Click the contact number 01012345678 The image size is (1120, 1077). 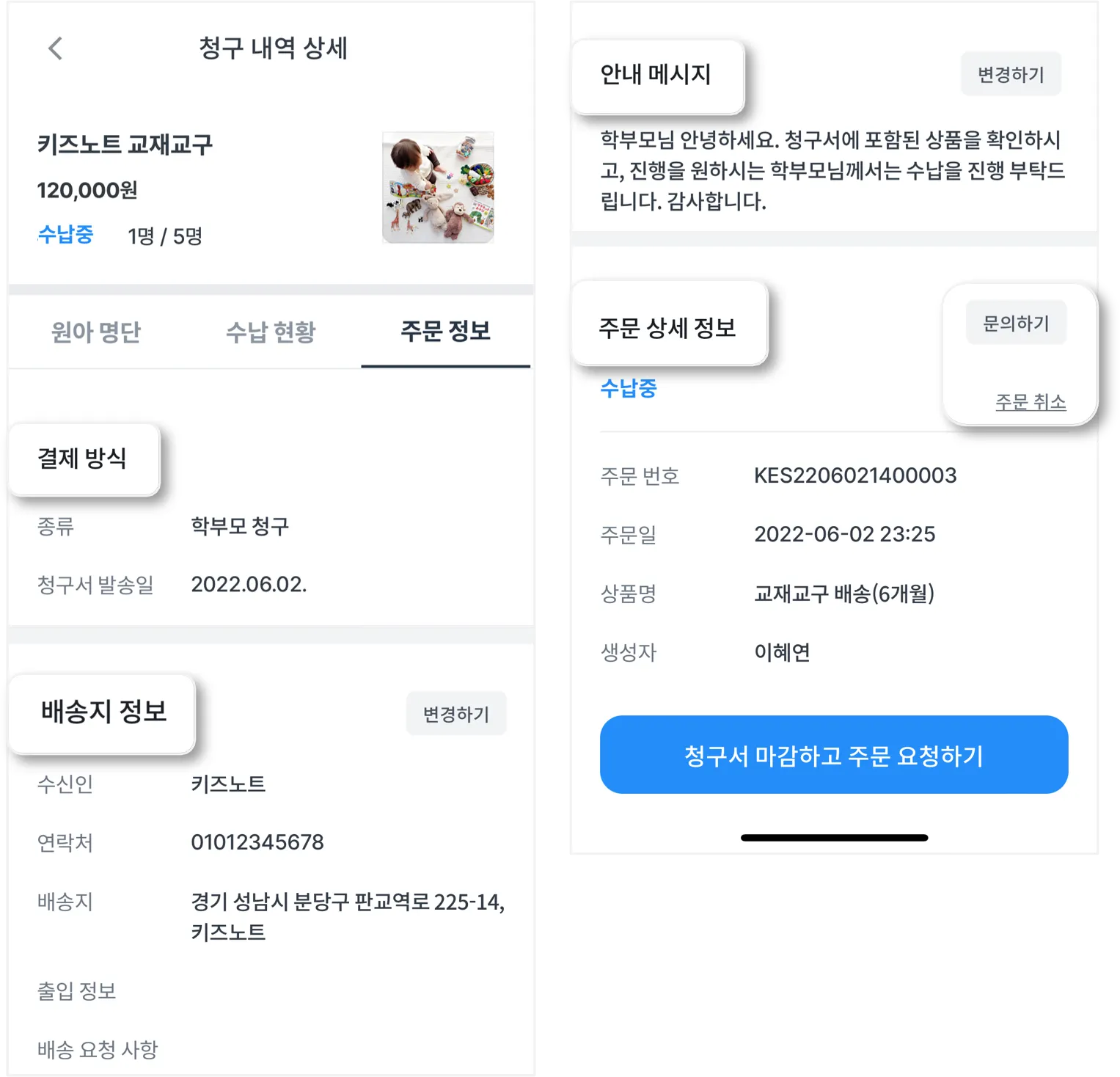click(x=257, y=842)
